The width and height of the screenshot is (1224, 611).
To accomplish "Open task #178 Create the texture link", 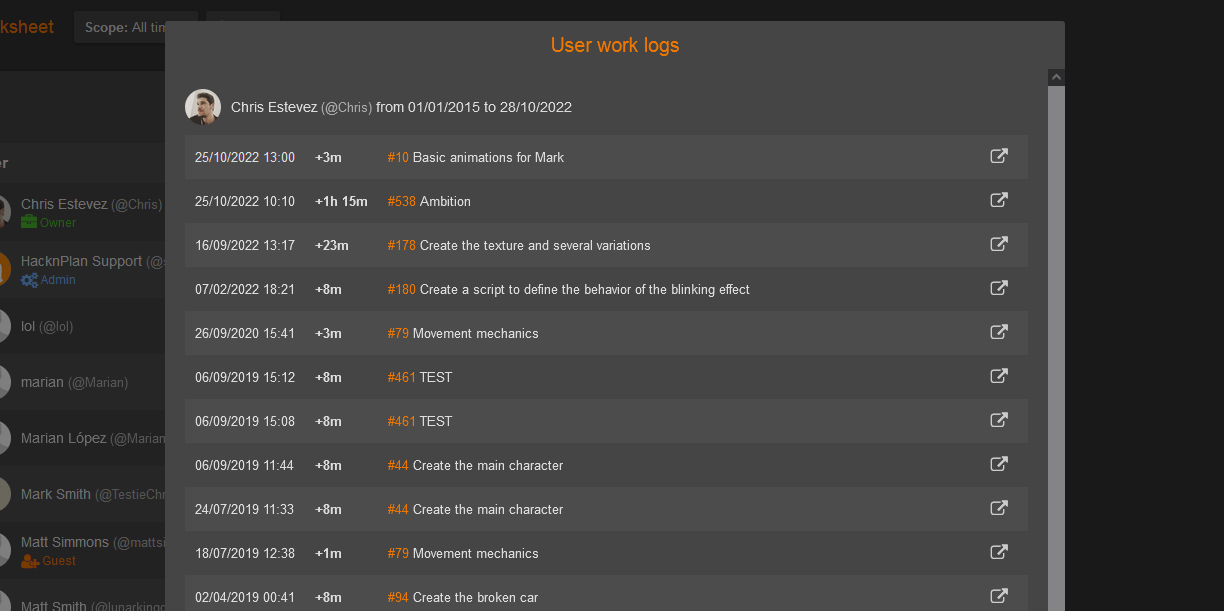I will coord(518,246).
